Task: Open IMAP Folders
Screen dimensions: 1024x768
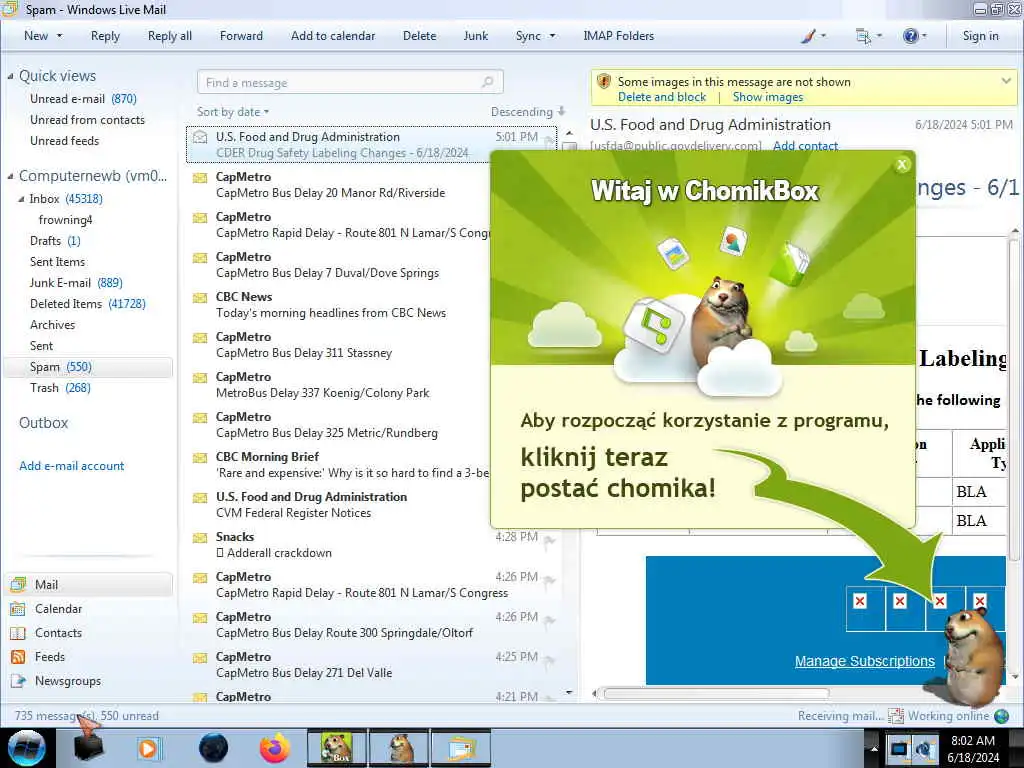Action: (x=618, y=36)
